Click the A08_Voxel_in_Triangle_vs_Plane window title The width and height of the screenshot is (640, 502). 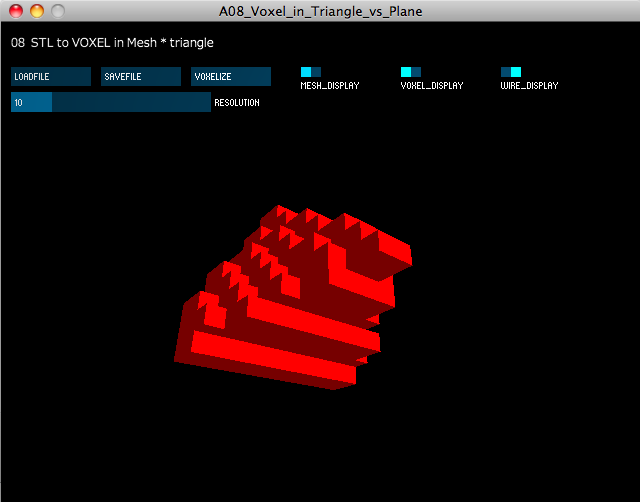coord(320,11)
